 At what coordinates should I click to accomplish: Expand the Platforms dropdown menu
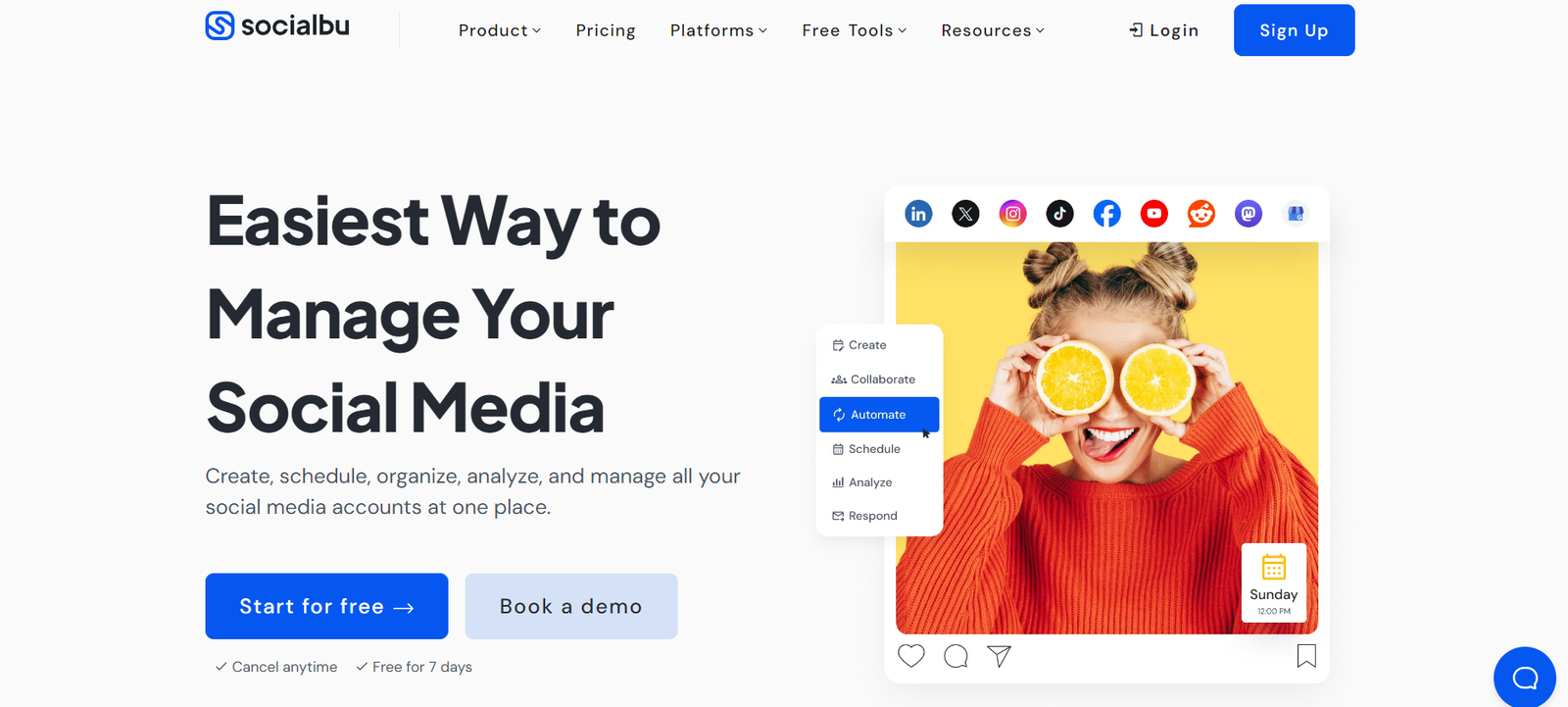(x=718, y=30)
